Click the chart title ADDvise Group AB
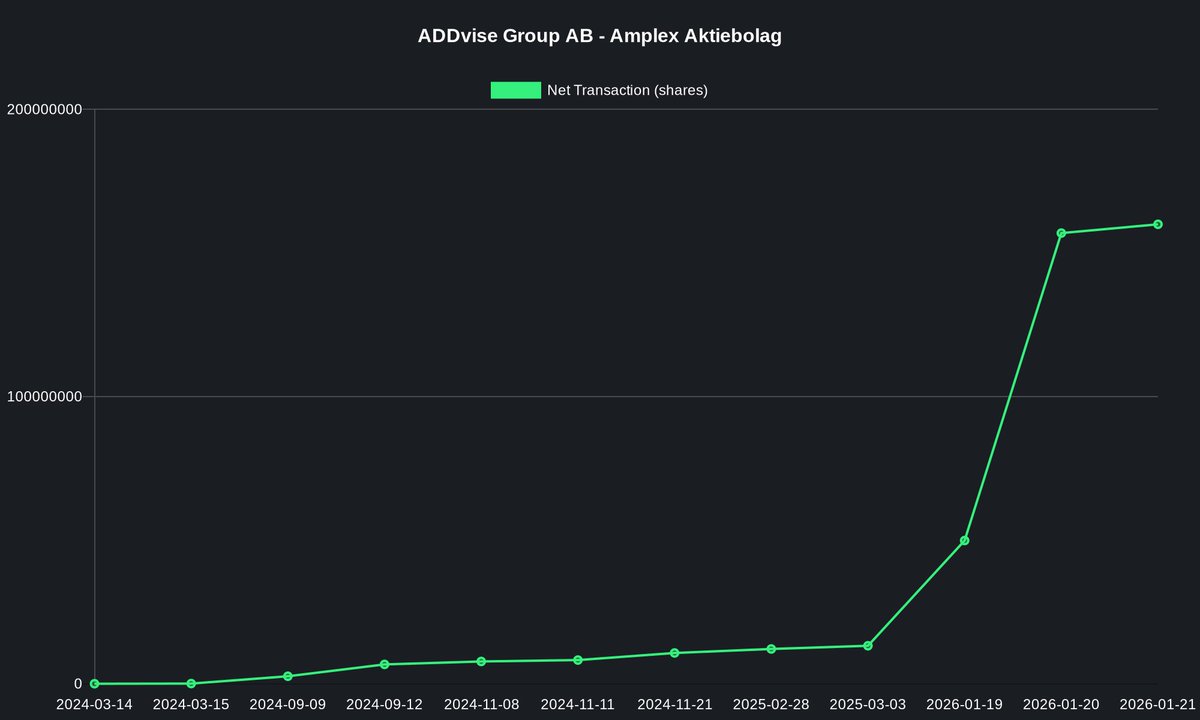 pyautogui.click(x=600, y=35)
